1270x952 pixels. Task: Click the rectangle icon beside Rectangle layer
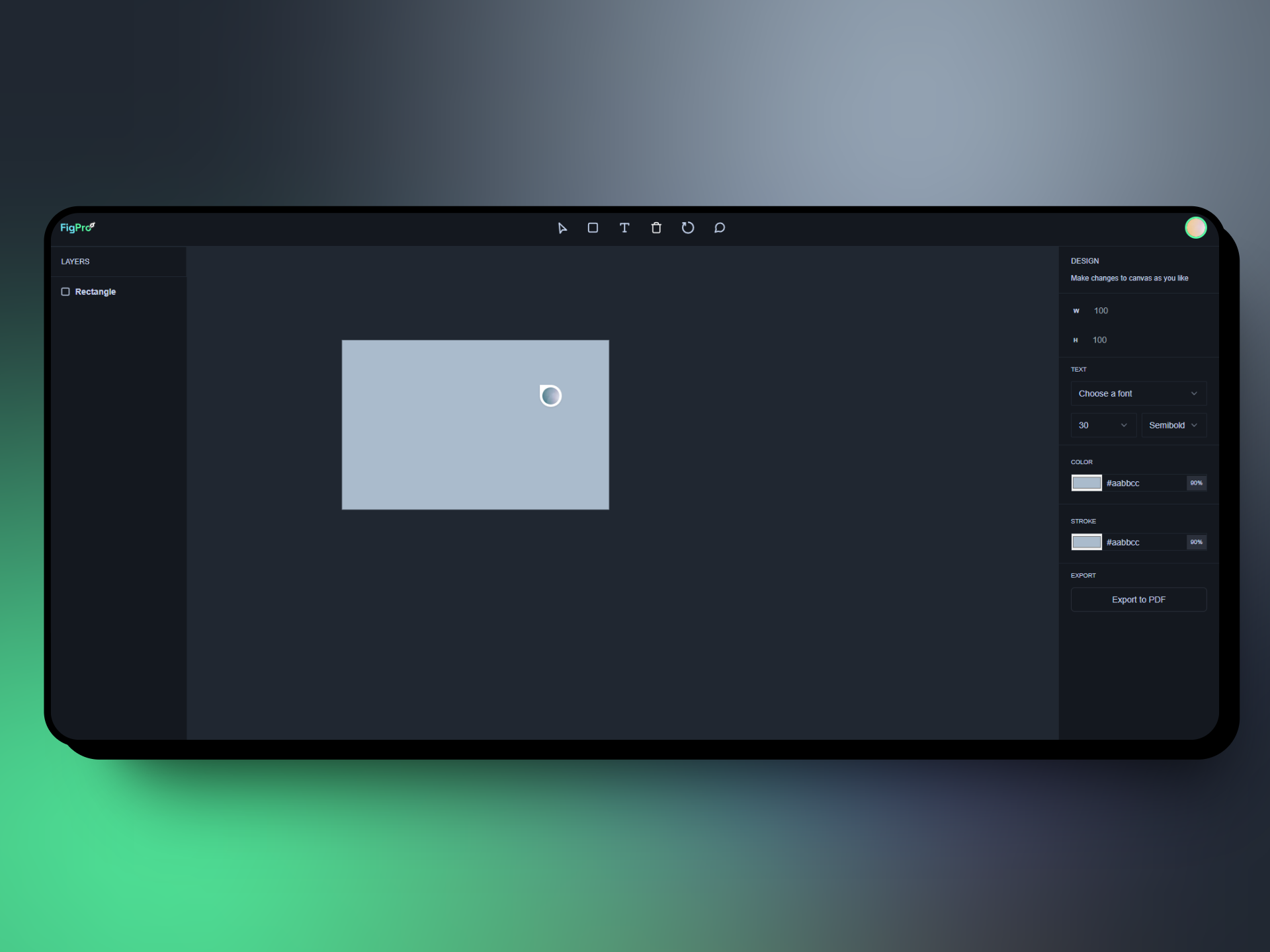[65, 292]
